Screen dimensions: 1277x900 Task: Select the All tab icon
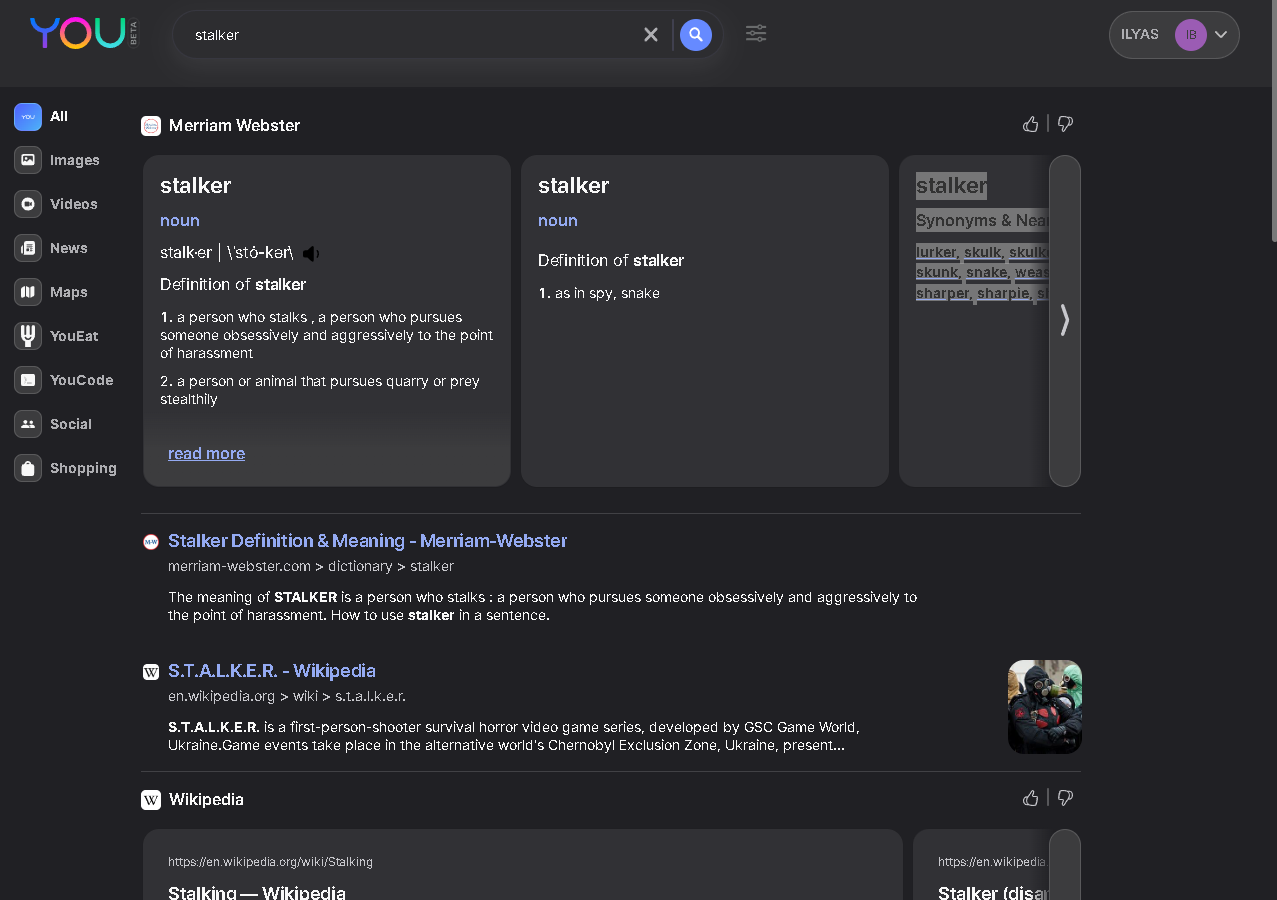28,117
